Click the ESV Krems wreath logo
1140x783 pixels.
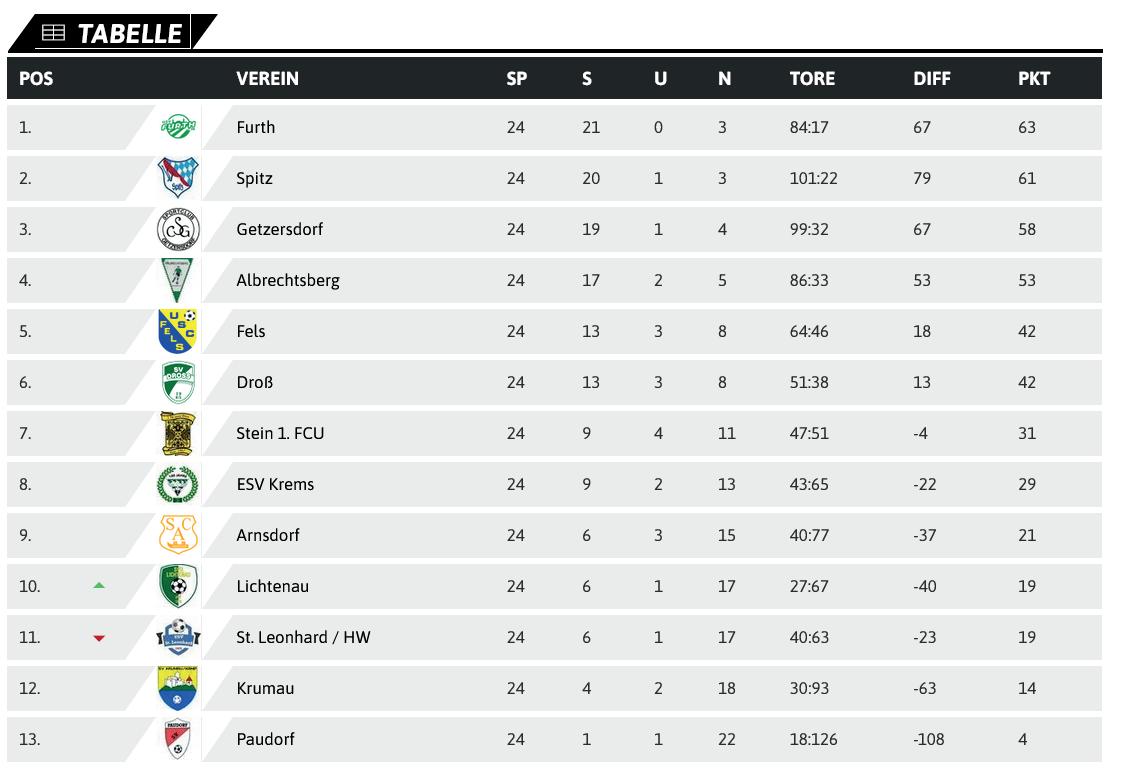coord(178,484)
